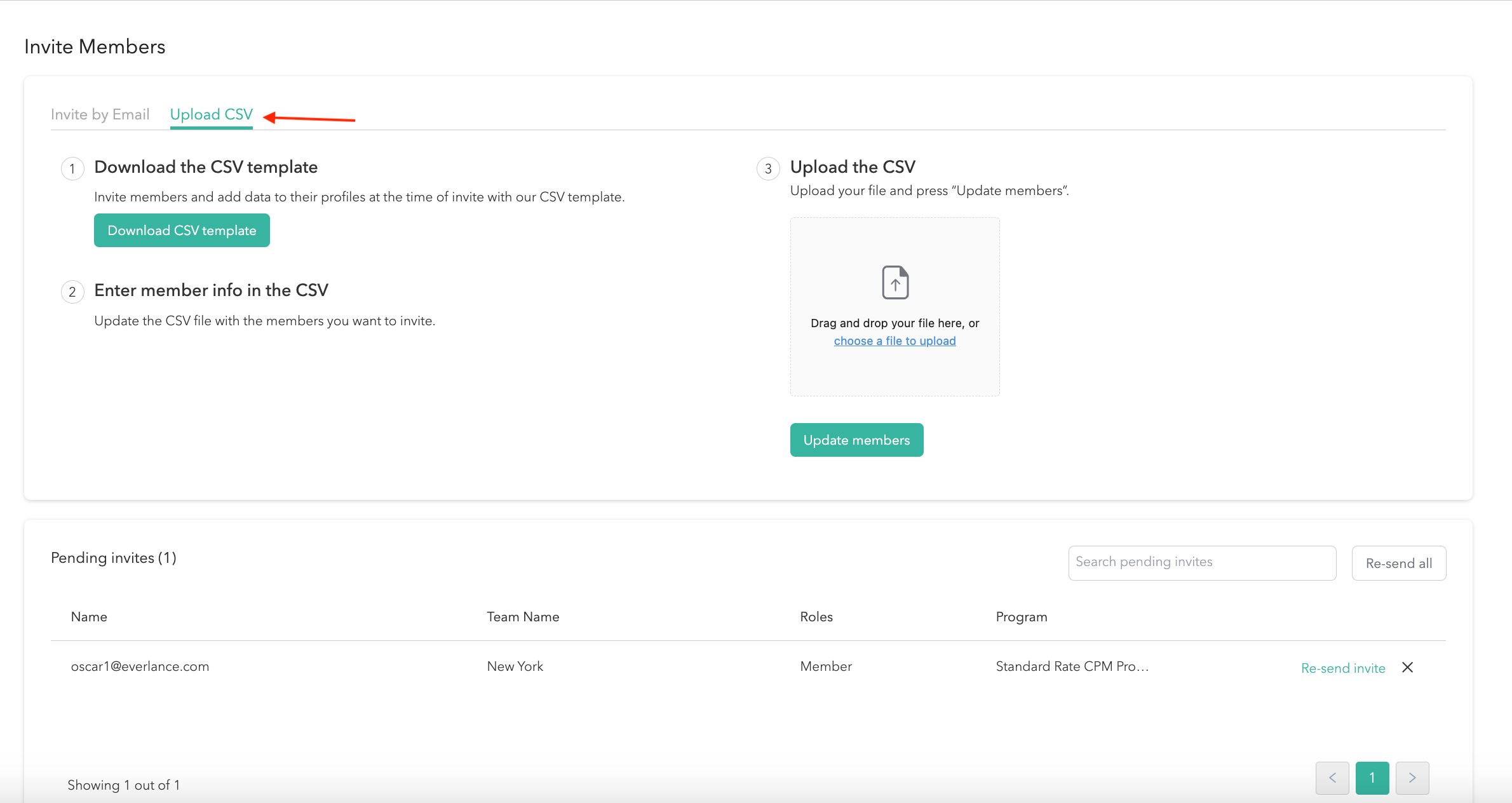Select page 1 in pagination
1512x803 pixels.
point(1372,778)
